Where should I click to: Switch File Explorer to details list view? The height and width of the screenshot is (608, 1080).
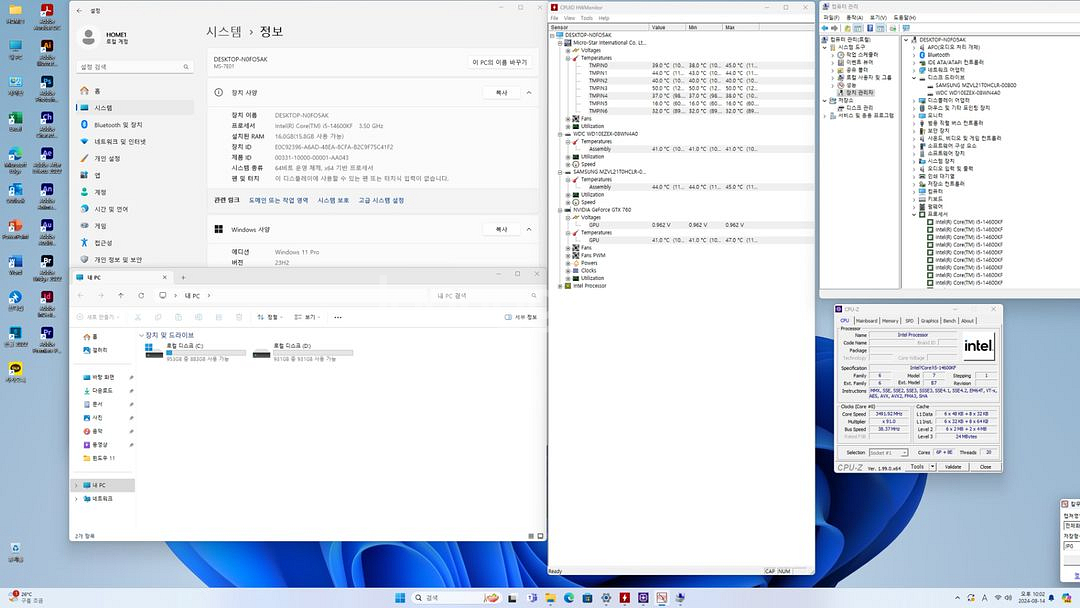[x=530, y=536]
